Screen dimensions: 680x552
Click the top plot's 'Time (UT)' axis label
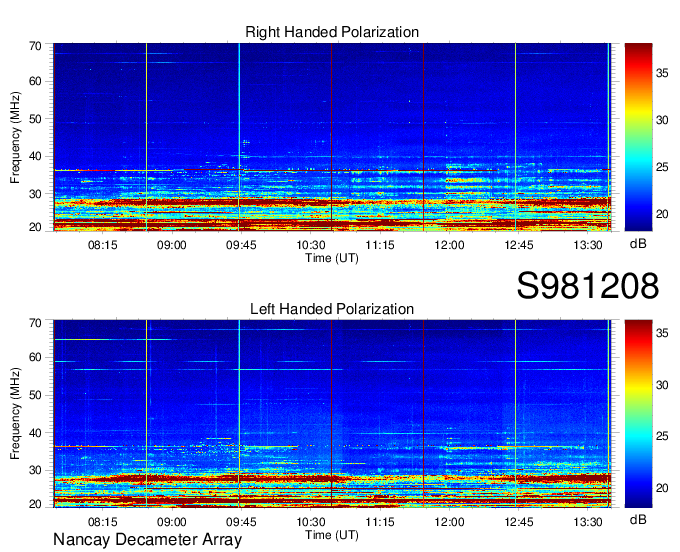(x=332, y=258)
